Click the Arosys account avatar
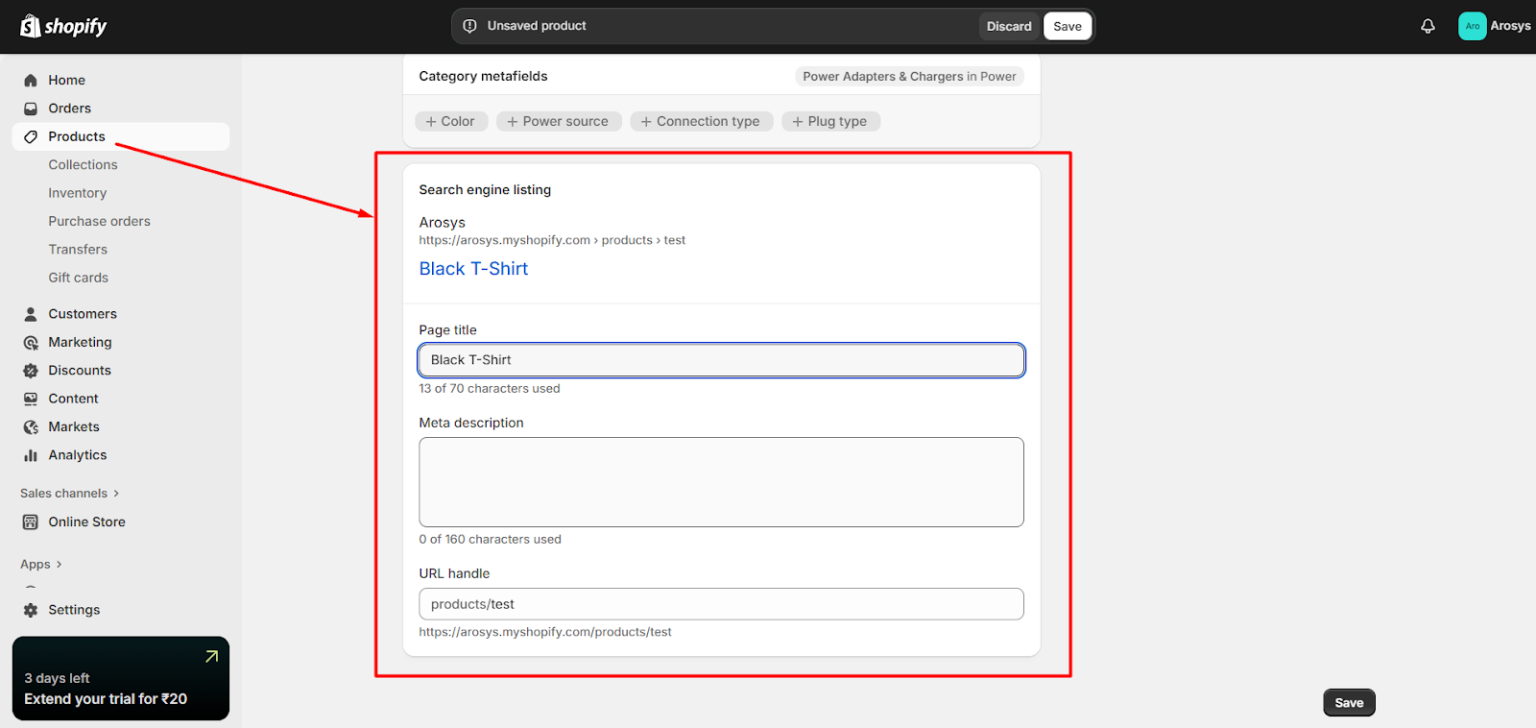 click(1472, 26)
